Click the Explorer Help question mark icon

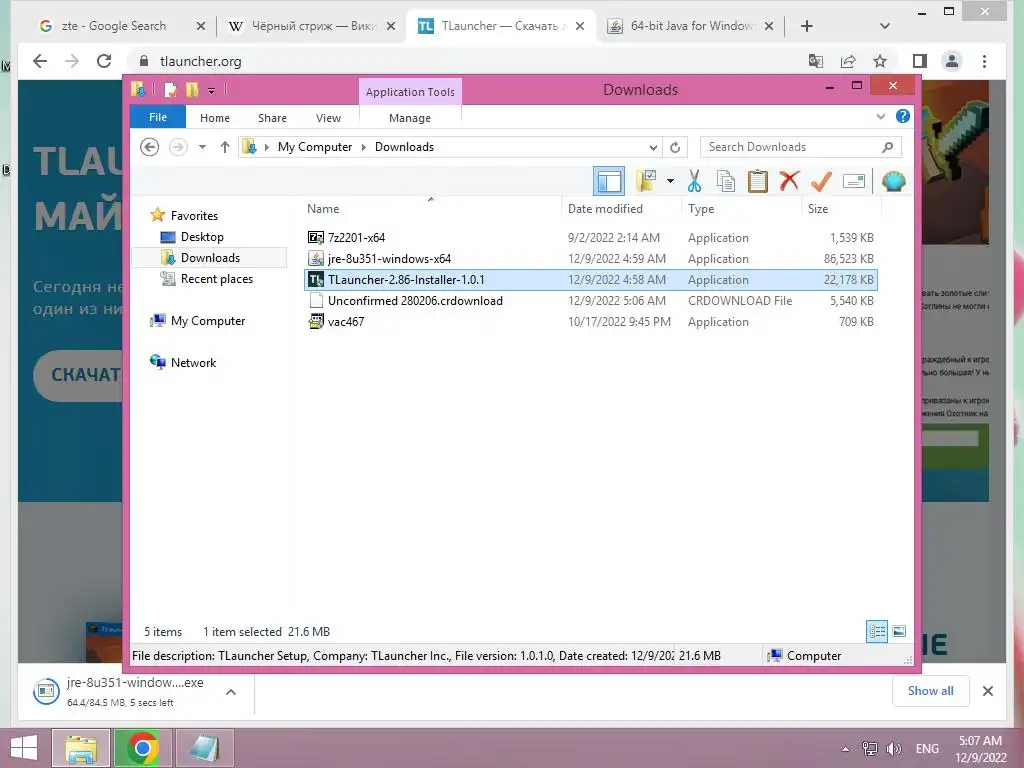903,116
